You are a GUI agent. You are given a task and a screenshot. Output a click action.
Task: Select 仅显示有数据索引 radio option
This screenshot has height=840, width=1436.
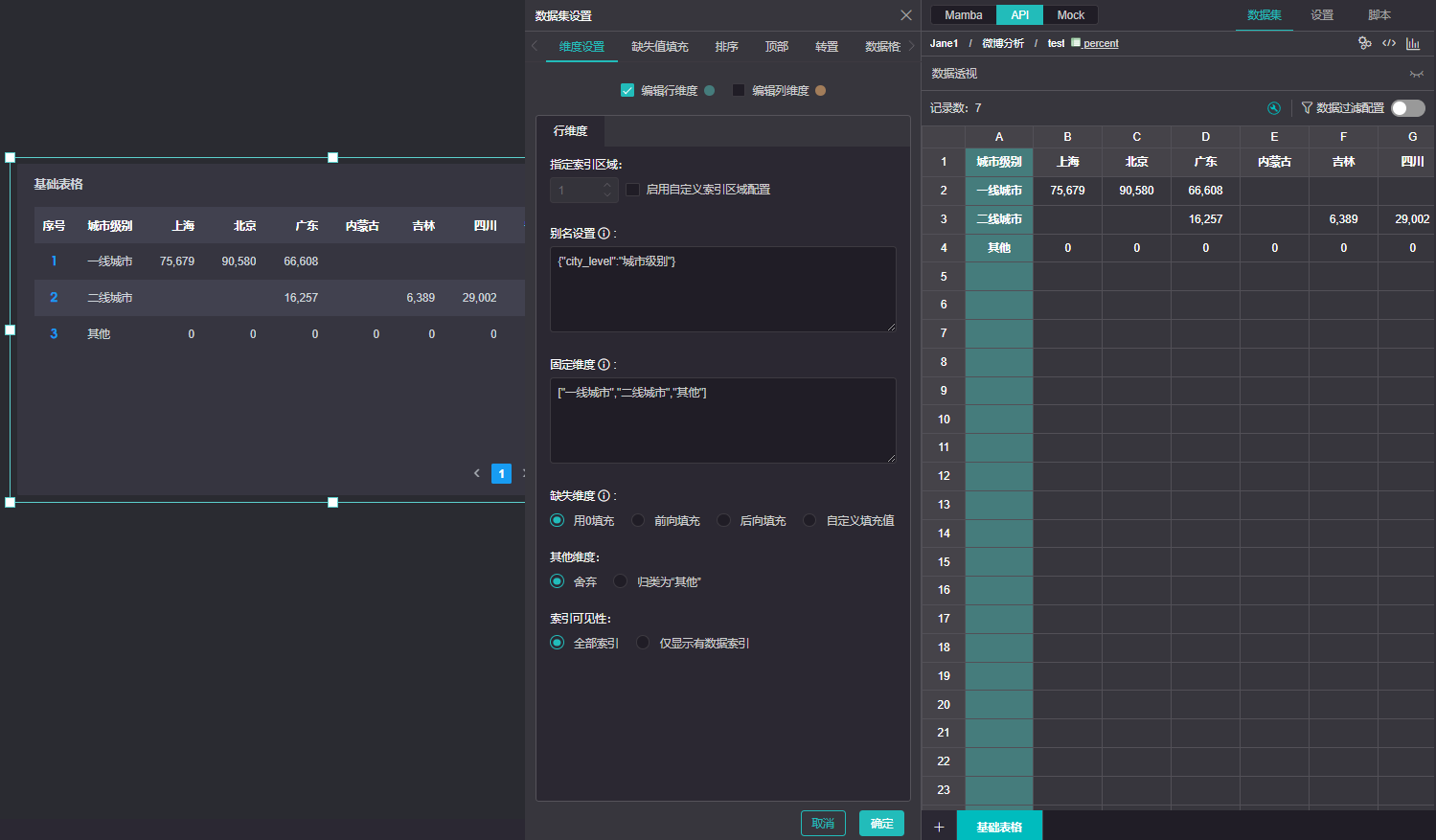pyautogui.click(x=643, y=643)
